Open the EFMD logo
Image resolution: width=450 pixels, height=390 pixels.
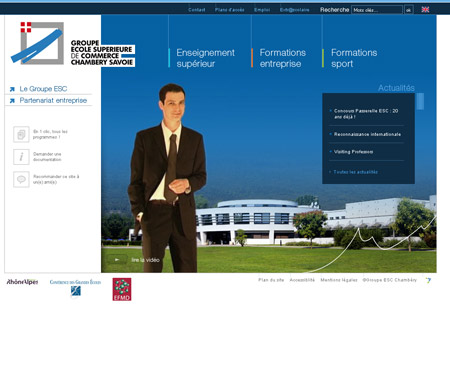(x=122, y=289)
